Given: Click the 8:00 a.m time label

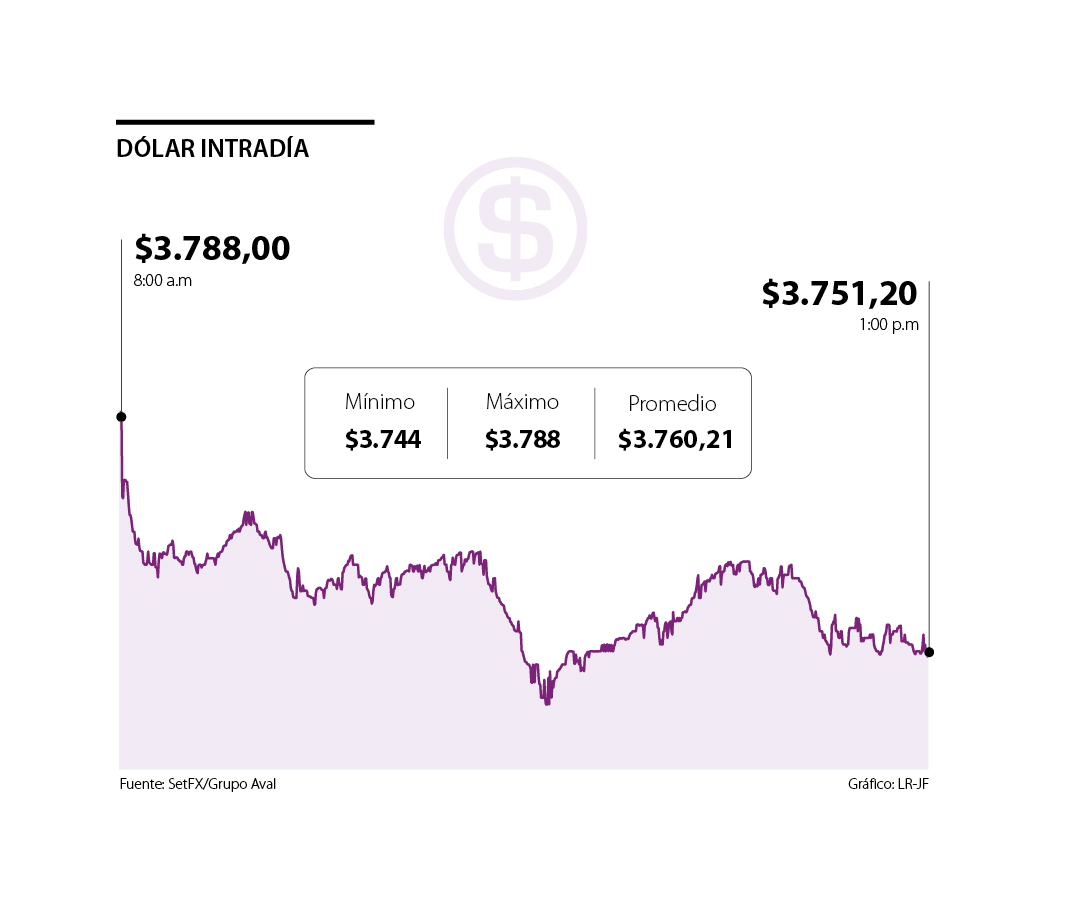Looking at the screenshot, I should (x=162, y=281).
